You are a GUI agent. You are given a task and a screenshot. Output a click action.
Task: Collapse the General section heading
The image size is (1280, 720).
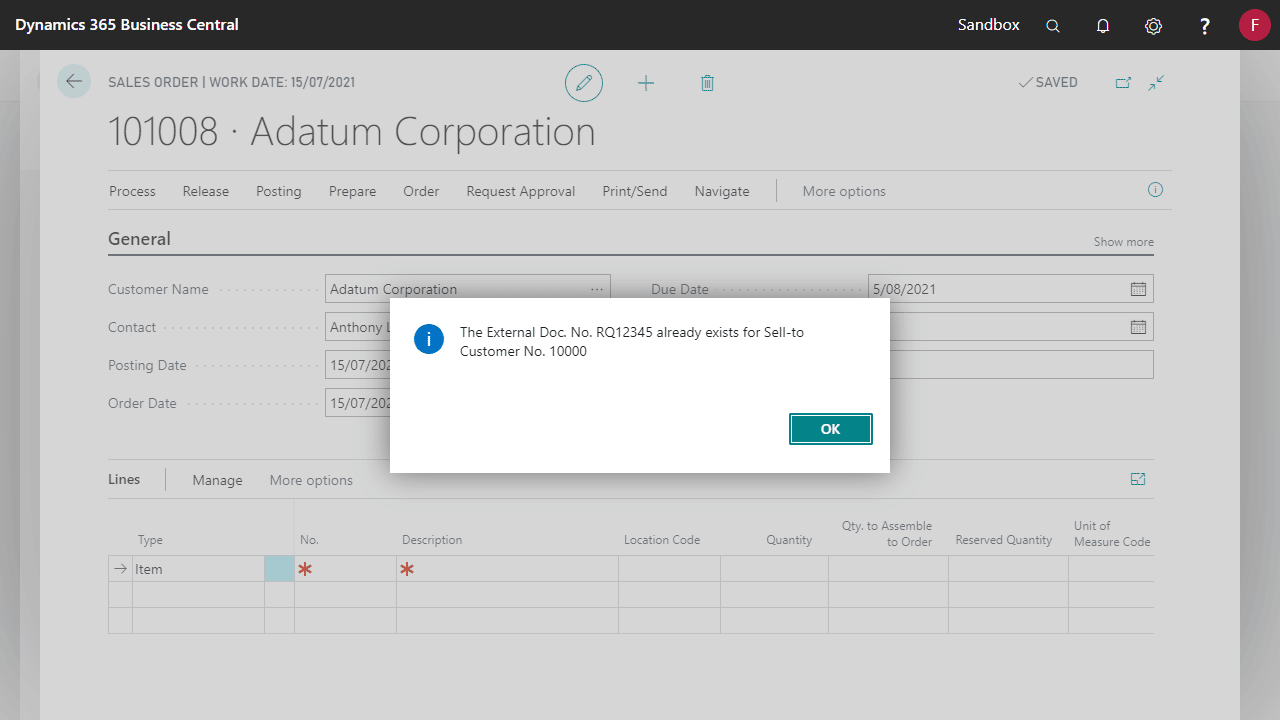pyautogui.click(x=139, y=239)
